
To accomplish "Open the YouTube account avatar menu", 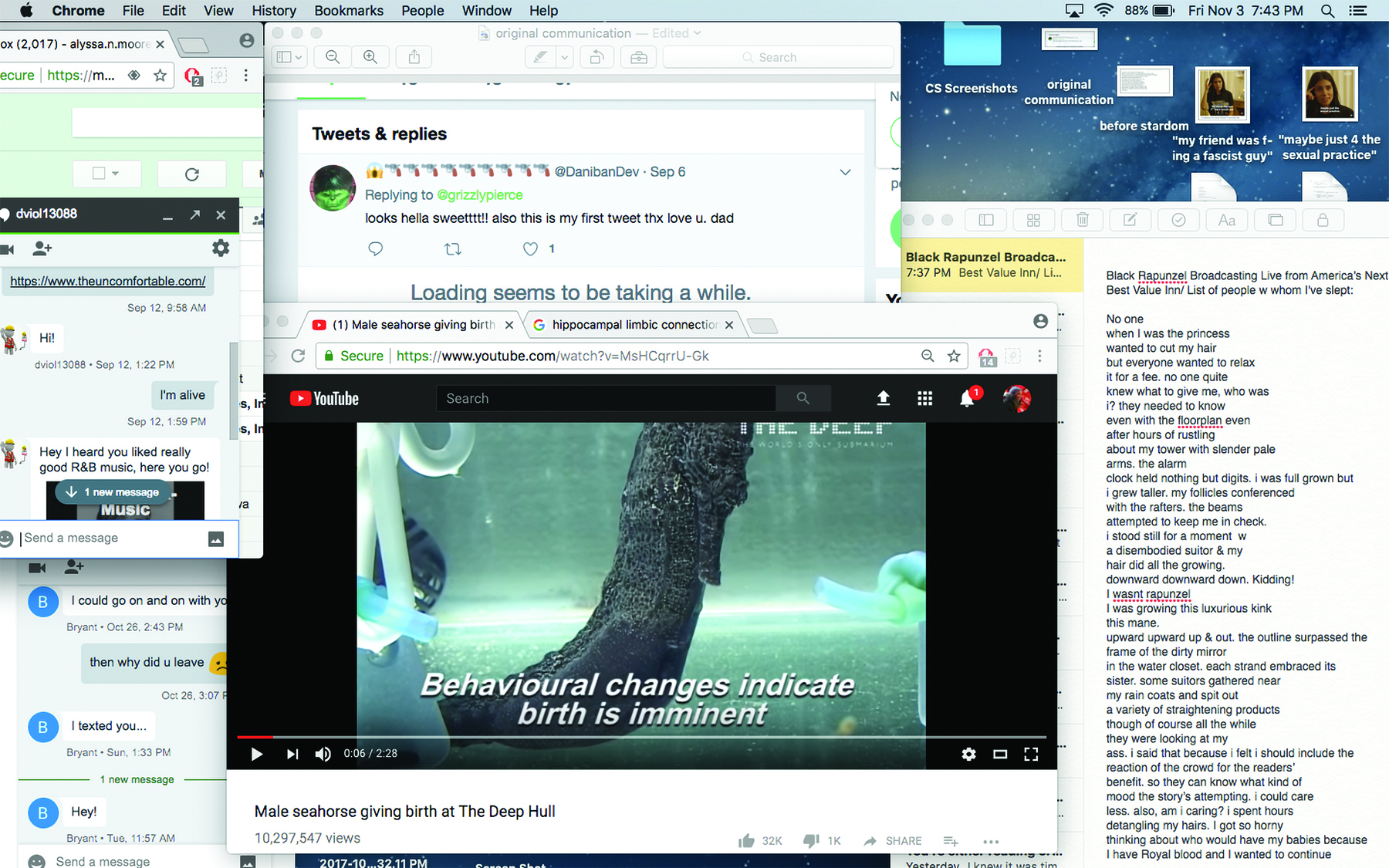I will coord(1016,398).
